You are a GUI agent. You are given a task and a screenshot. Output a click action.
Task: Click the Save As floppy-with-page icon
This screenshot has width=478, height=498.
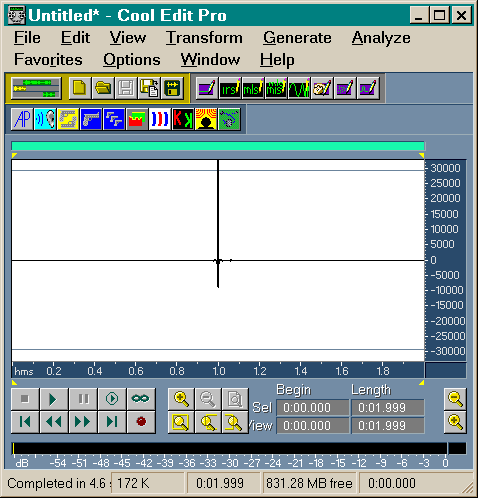[x=149, y=88]
